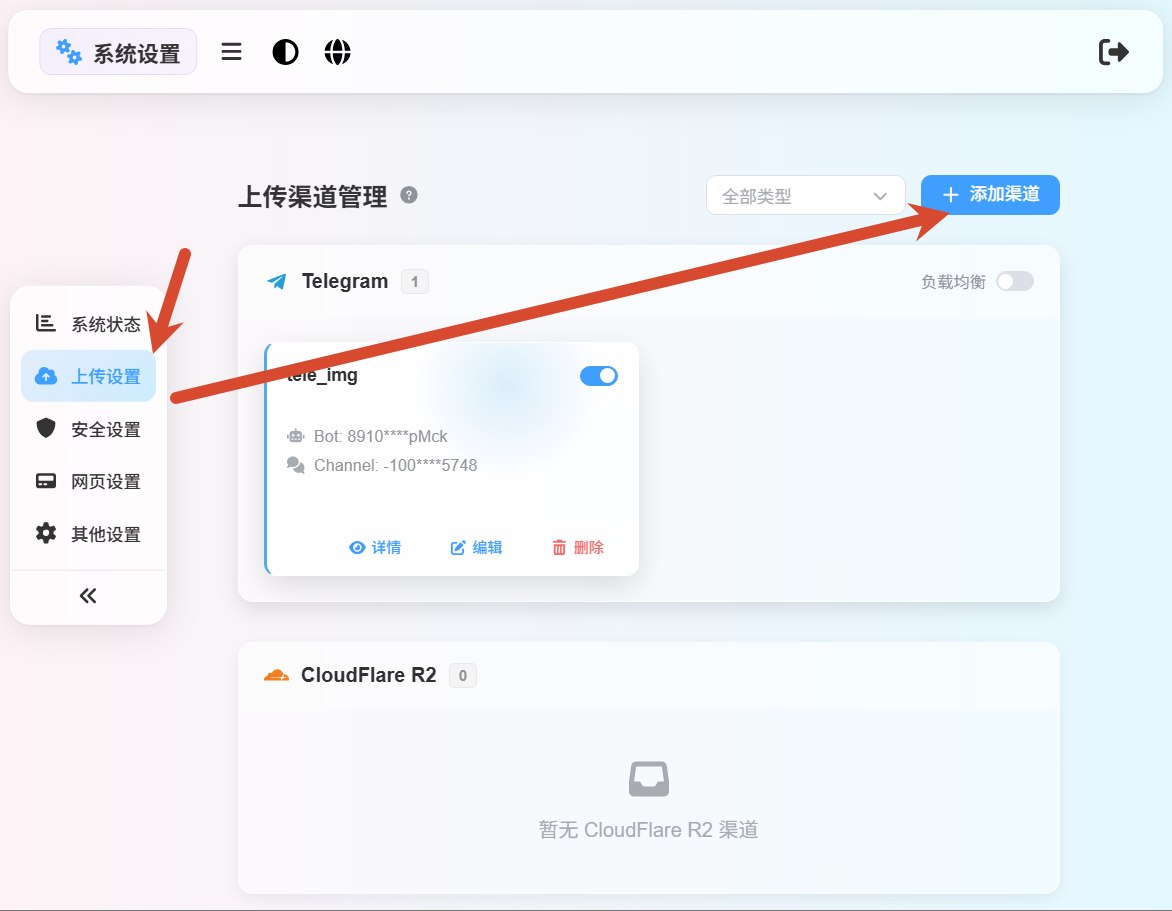Collapse the sidebar with double chevron
The height and width of the screenshot is (911, 1172).
[88, 596]
